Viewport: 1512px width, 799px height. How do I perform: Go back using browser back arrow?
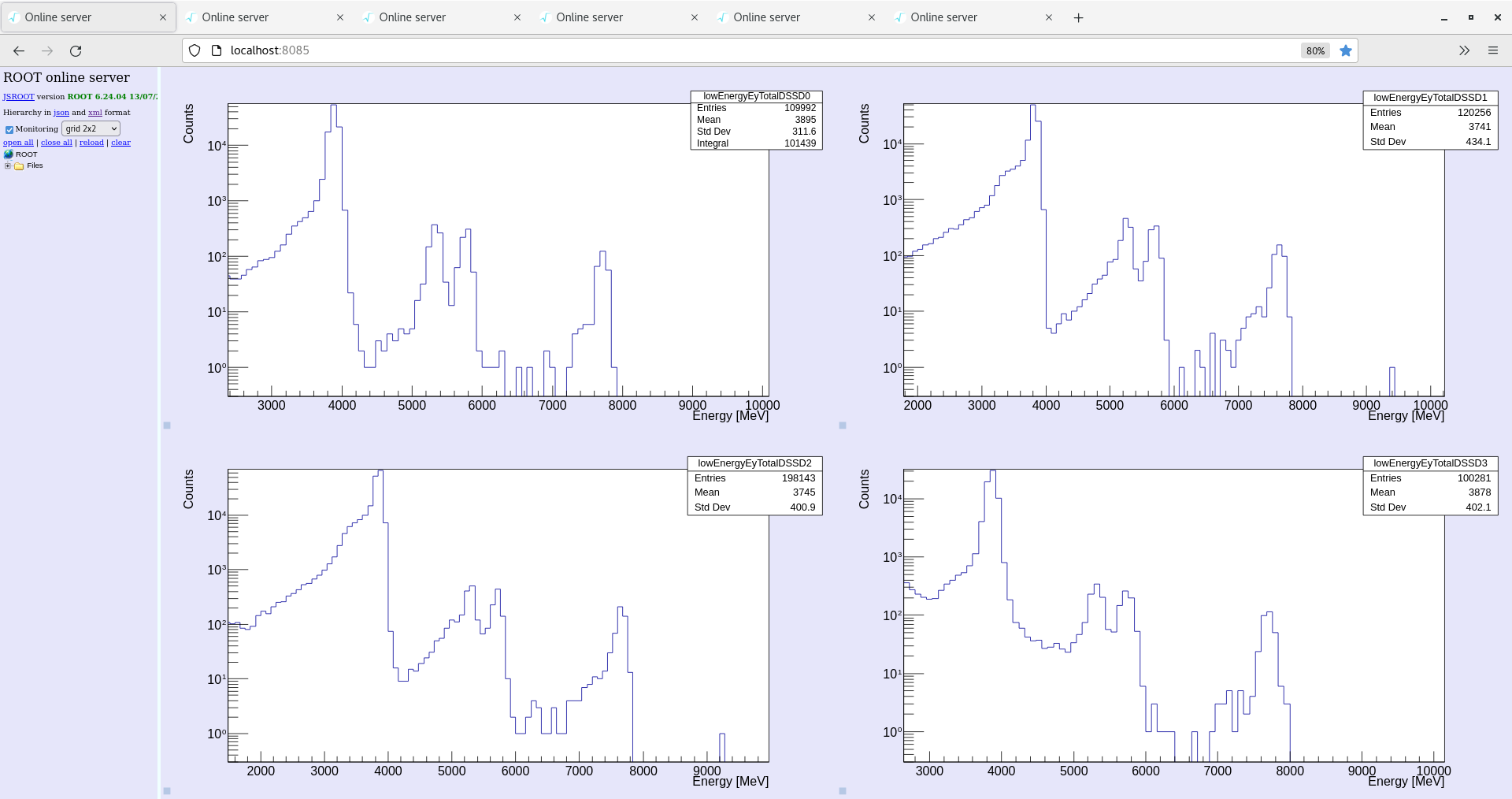[19, 51]
